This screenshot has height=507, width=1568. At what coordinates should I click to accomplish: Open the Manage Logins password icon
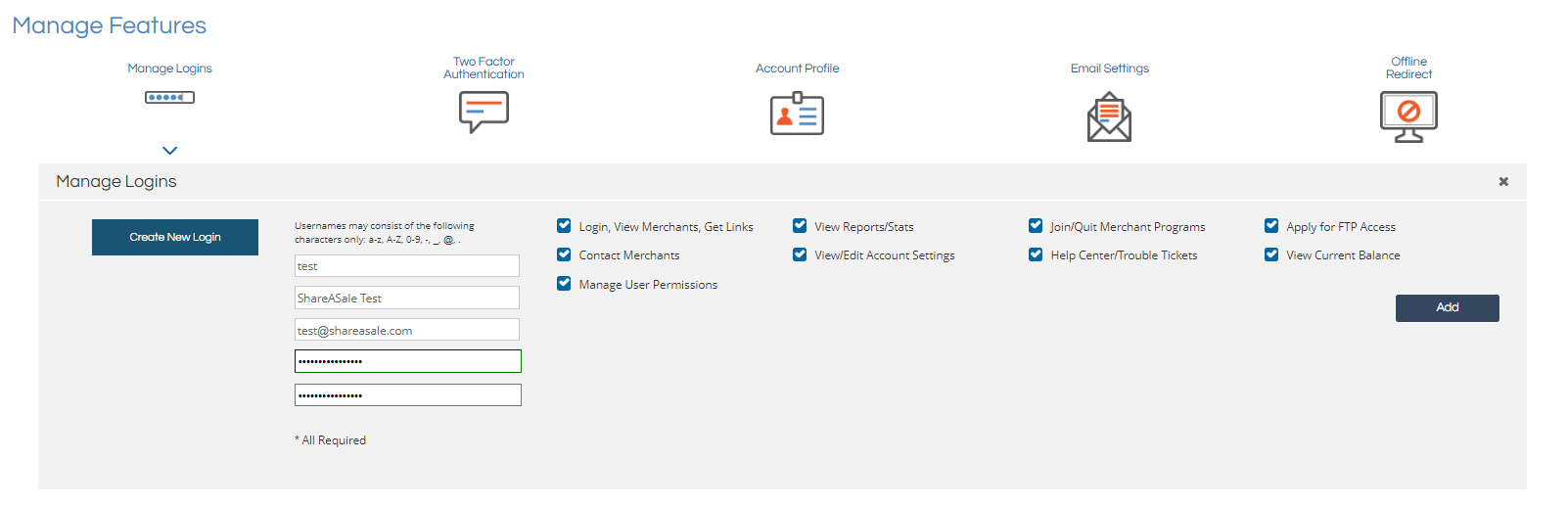tap(169, 97)
